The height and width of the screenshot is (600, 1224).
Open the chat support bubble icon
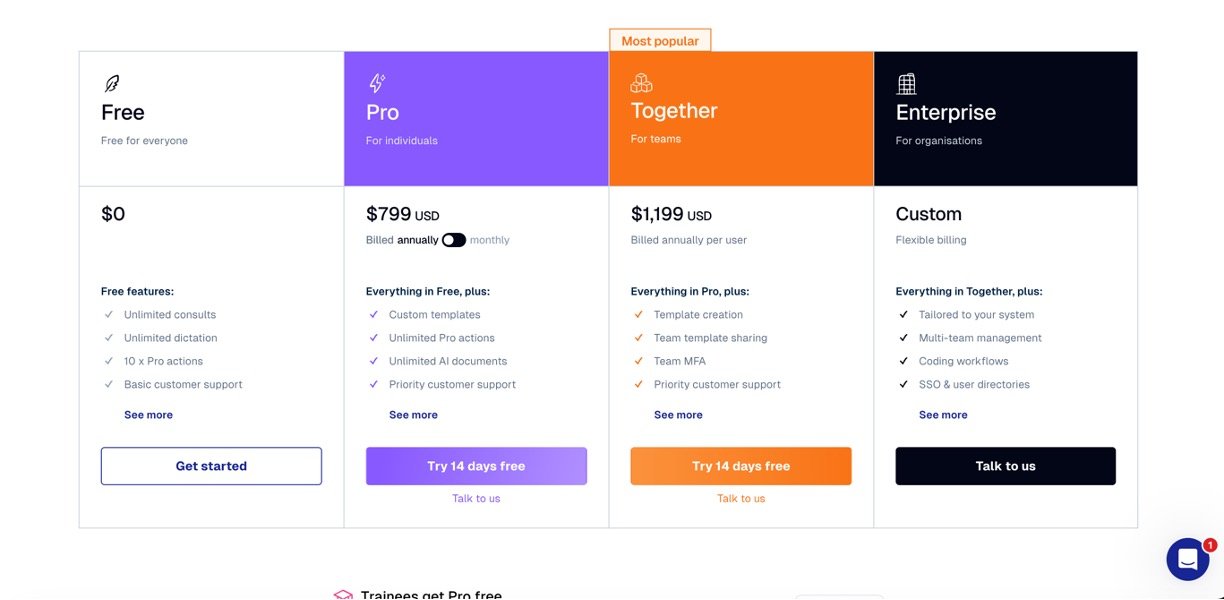1188,559
